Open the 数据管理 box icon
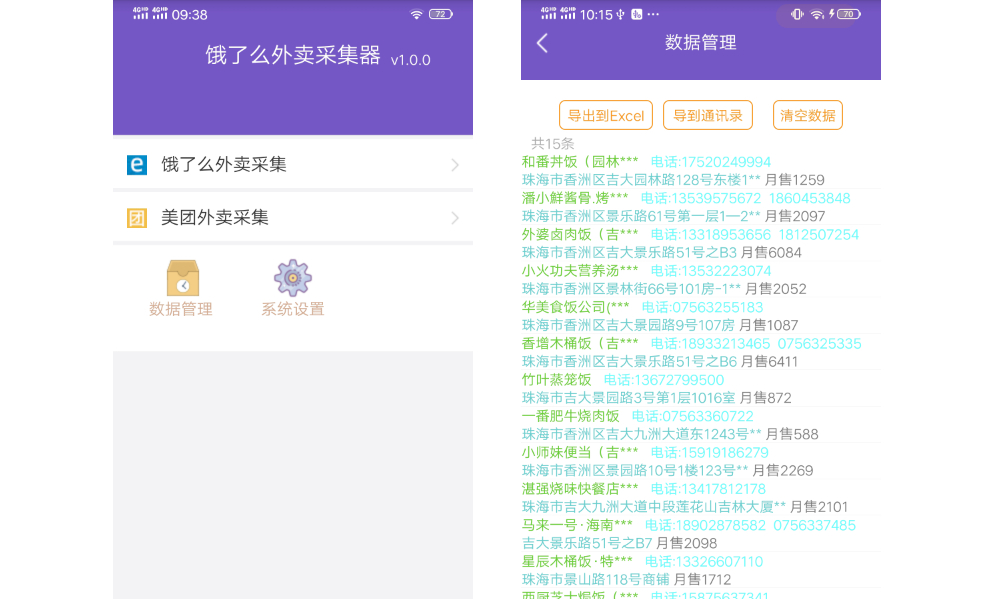The image size is (992, 599). [x=183, y=278]
